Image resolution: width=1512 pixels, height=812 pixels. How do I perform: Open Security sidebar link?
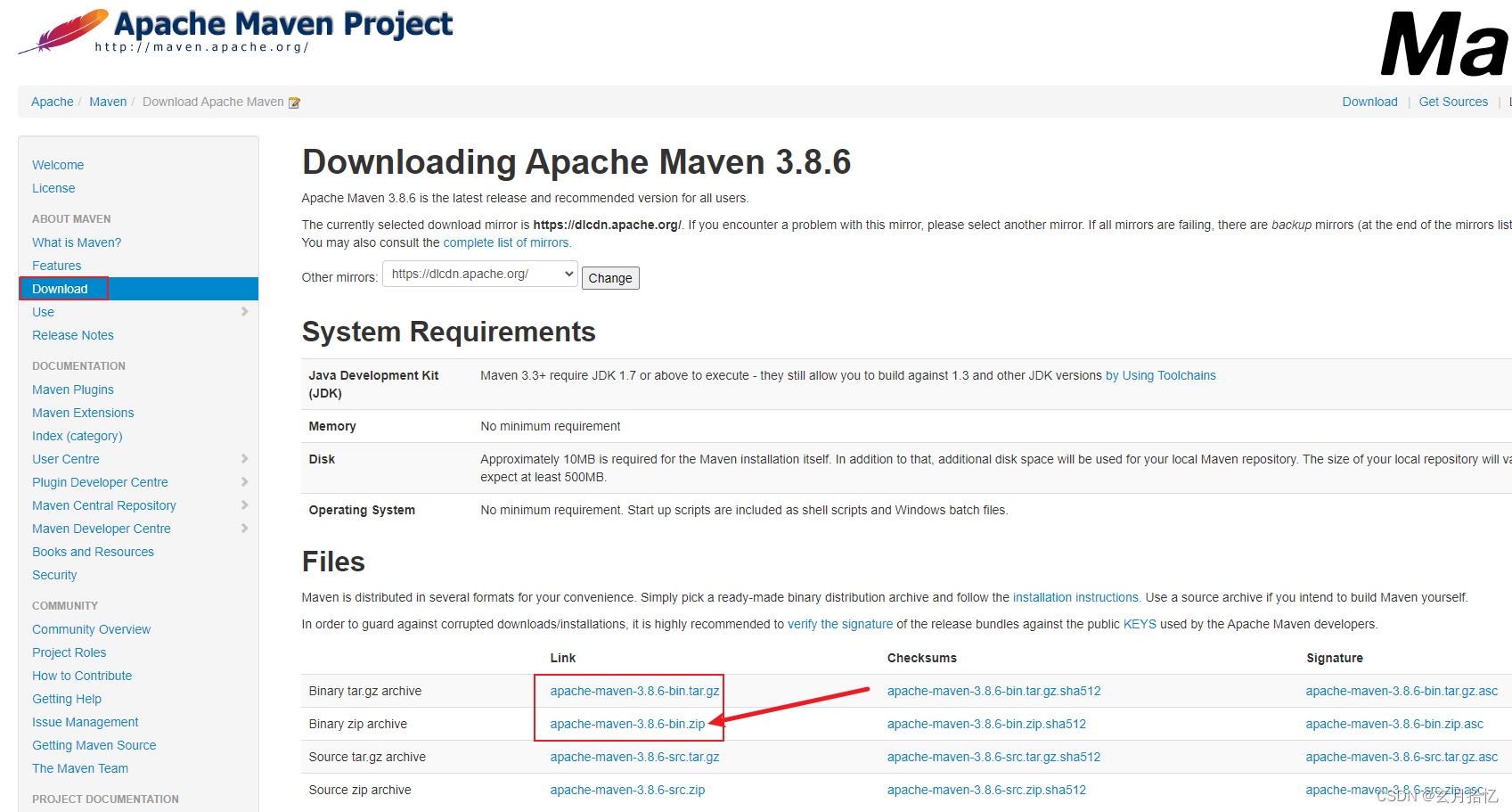[54, 575]
